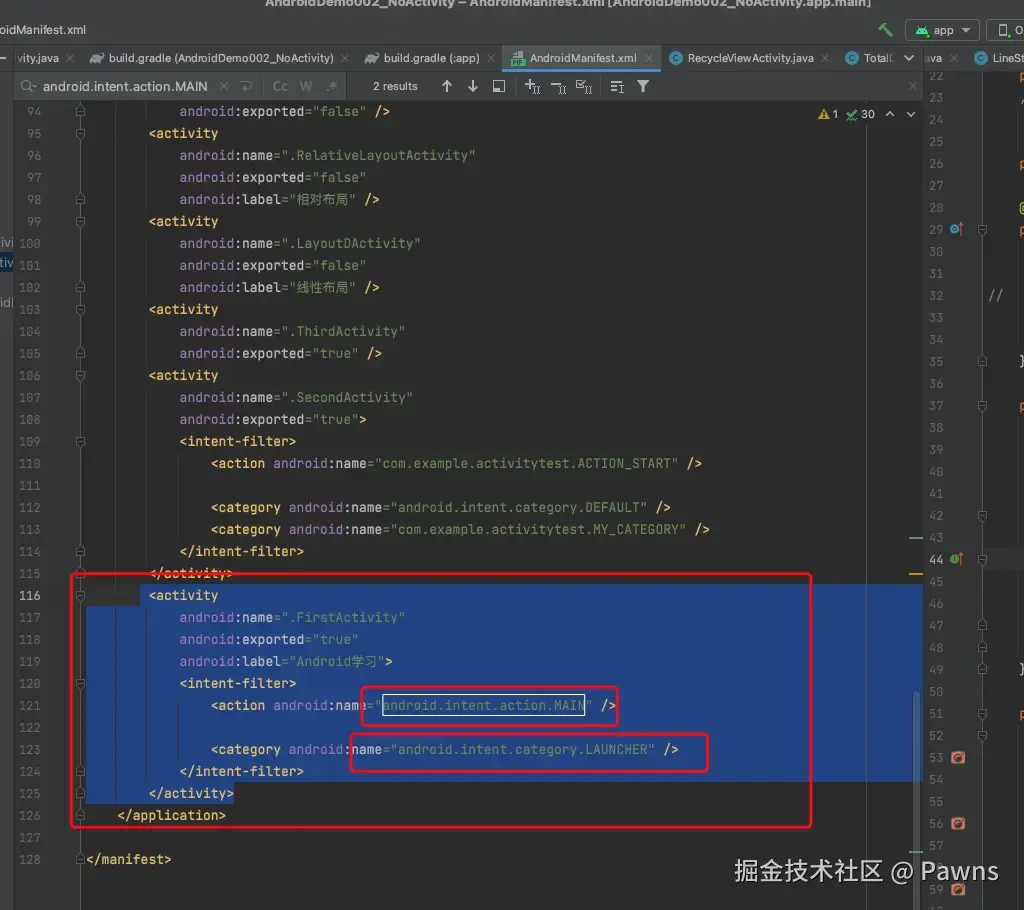
Task: Click override gutter icon at line 29
Action: pos(957,229)
